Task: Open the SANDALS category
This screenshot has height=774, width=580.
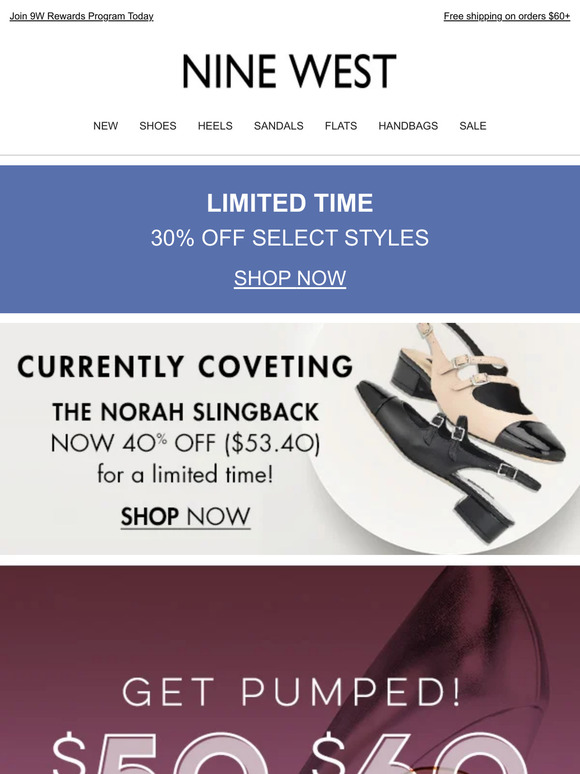Action: [278, 126]
